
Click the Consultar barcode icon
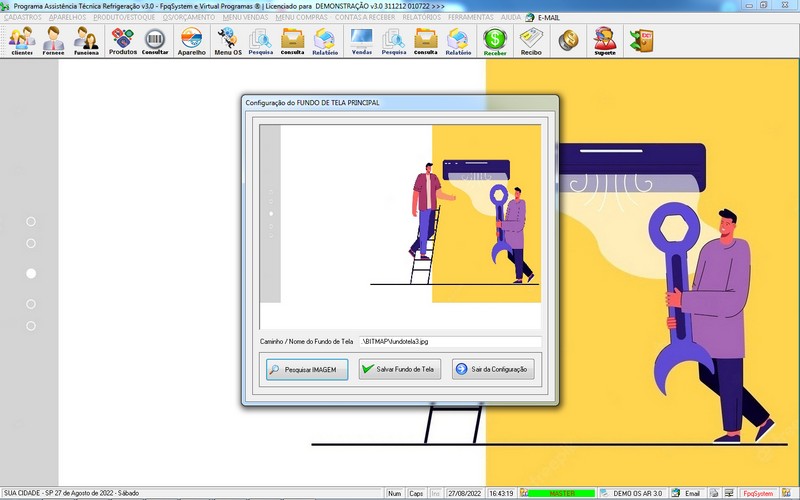(x=155, y=41)
